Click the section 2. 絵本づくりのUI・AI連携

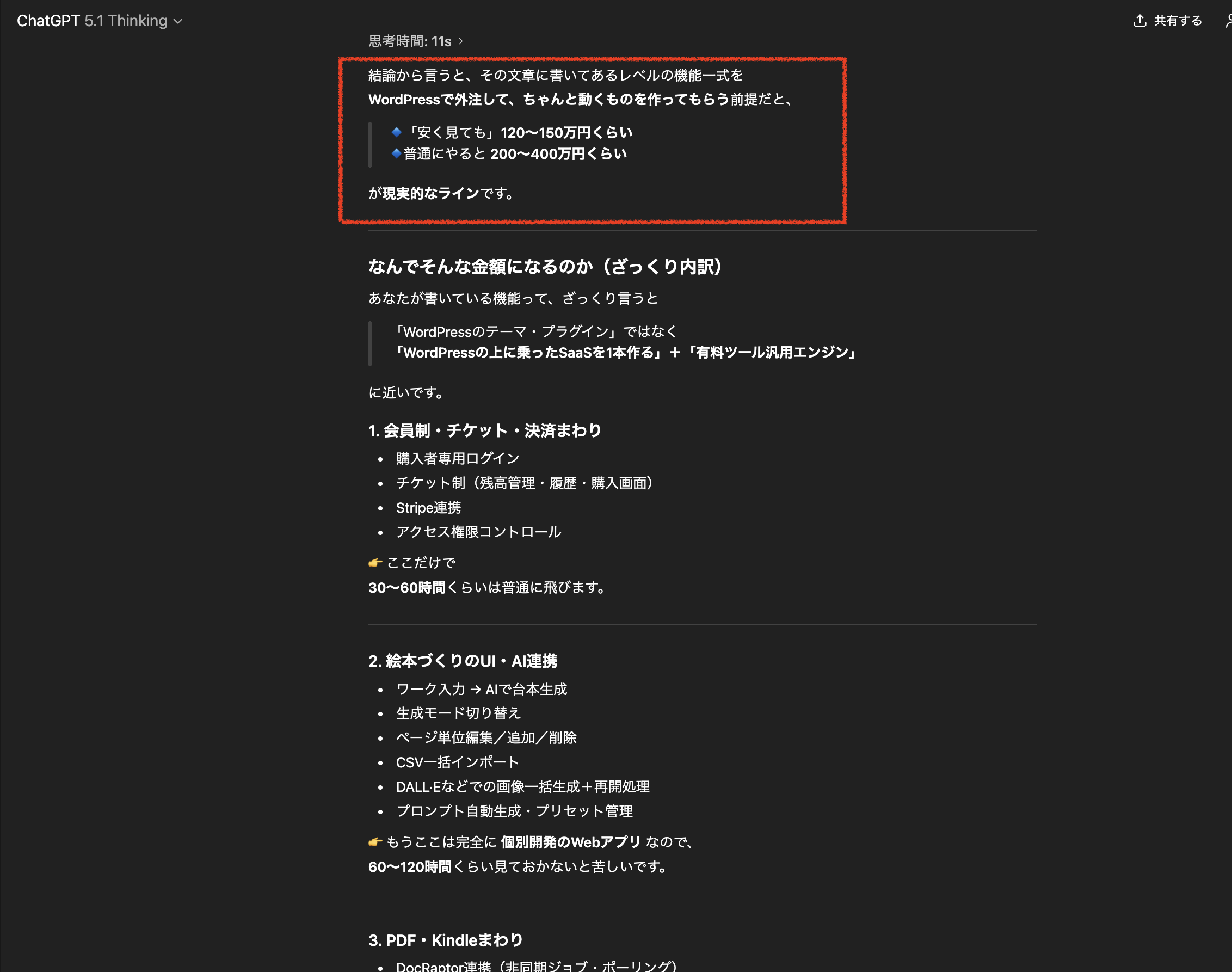[464, 661]
